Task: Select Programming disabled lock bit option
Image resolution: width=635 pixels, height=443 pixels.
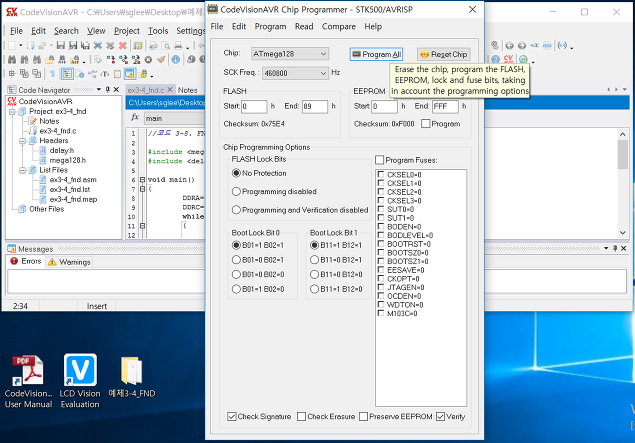Action: click(236, 192)
